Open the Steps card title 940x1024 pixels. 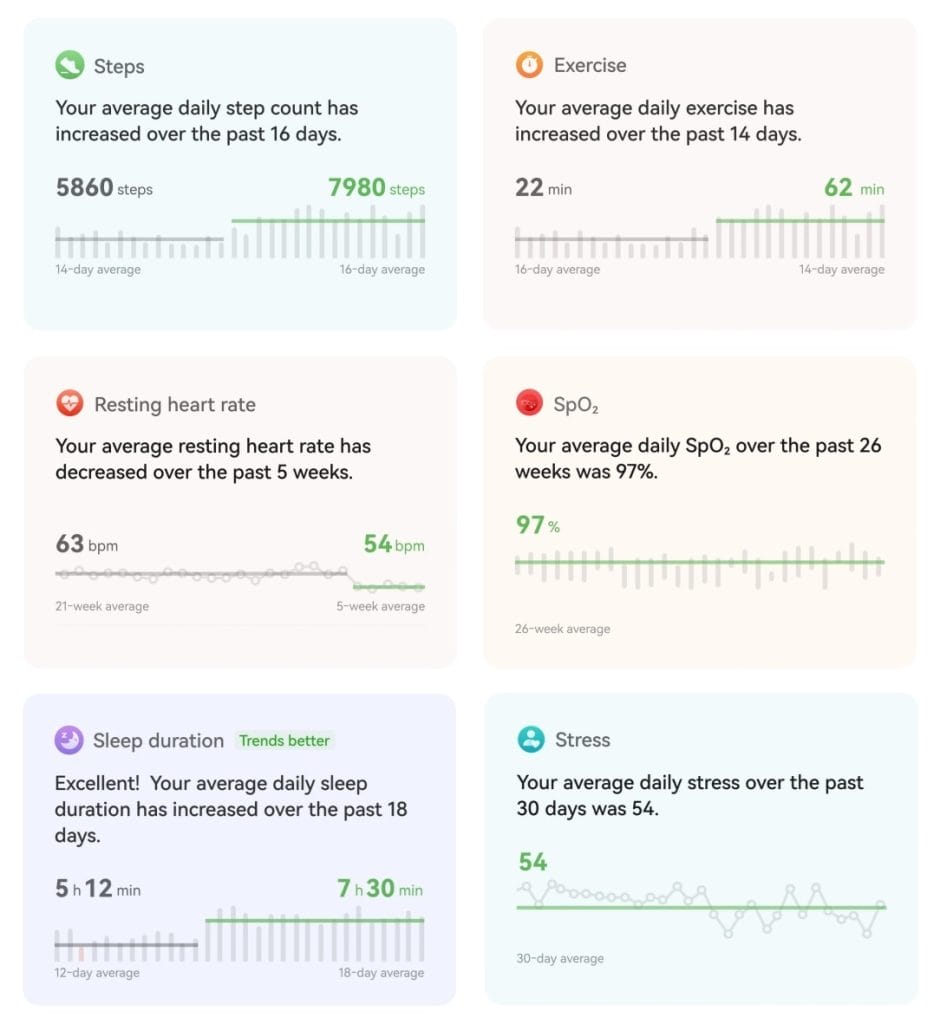pyautogui.click(x=119, y=67)
